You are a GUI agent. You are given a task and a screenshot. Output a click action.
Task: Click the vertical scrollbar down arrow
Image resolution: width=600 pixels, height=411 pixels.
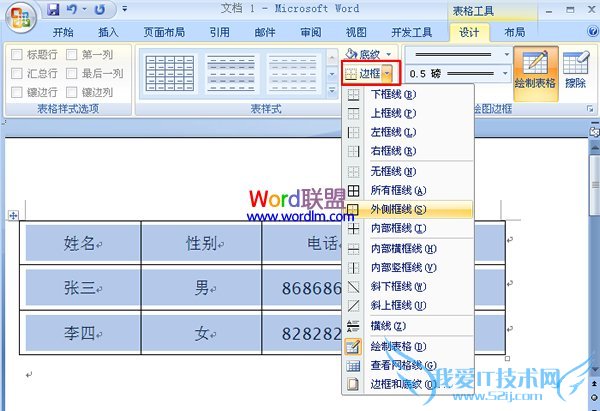click(594, 369)
